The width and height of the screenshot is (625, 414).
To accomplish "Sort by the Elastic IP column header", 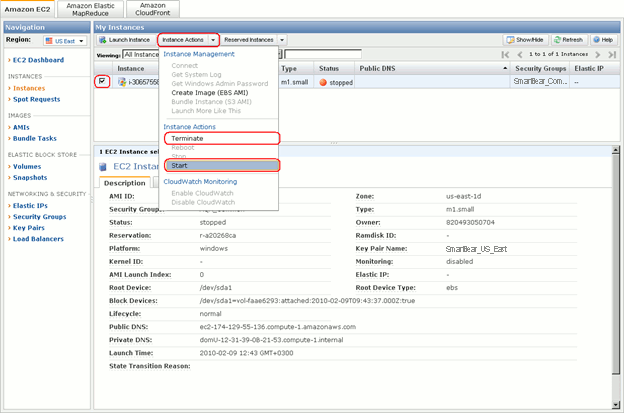I will 595,69.
